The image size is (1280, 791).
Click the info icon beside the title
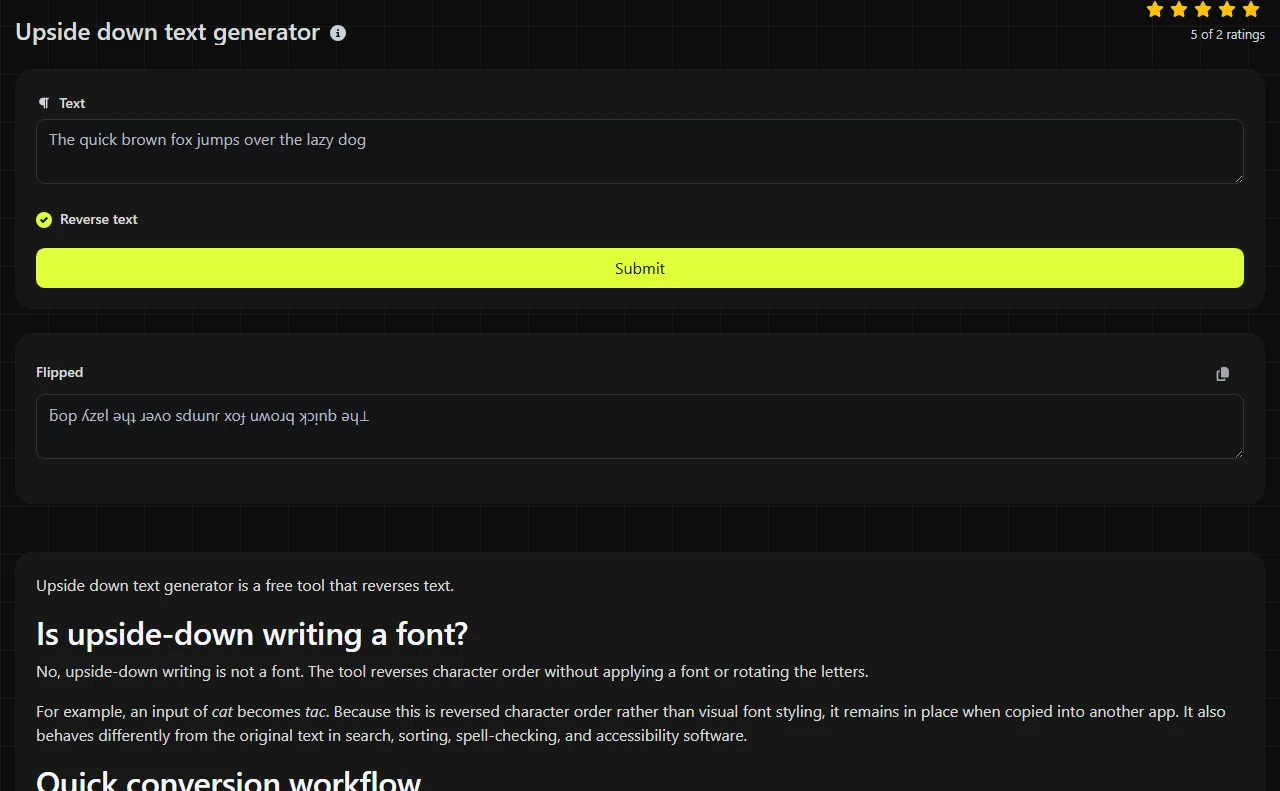point(338,33)
